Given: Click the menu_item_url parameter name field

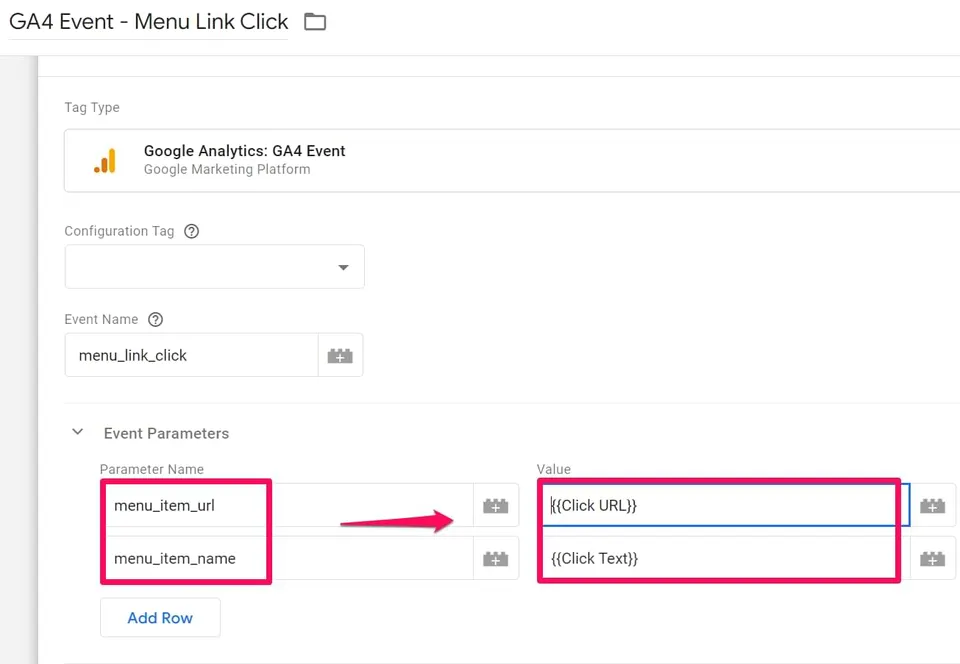Looking at the screenshot, I should (x=287, y=505).
